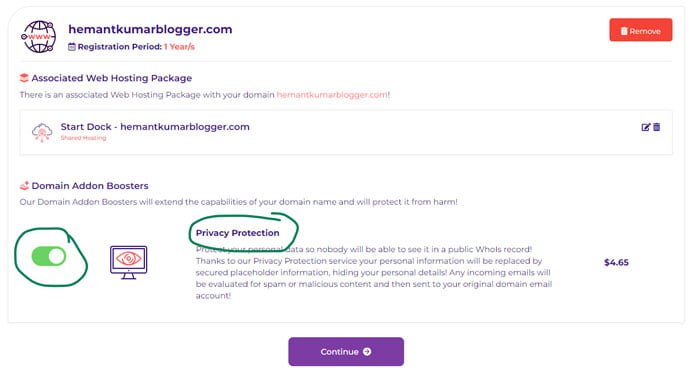Viewport: 700px width, 374px height.
Task: Open the pink hemantkumarblogger.com domain link
Action: pyautogui.click(x=332, y=95)
